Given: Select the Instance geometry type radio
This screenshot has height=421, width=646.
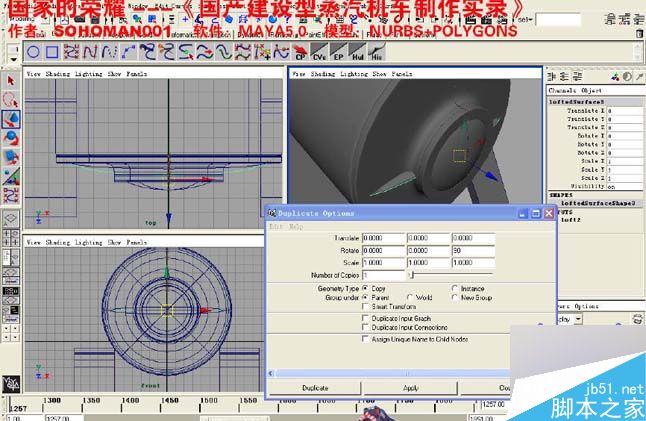Looking at the screenshot, I should (x=454, y=288).
